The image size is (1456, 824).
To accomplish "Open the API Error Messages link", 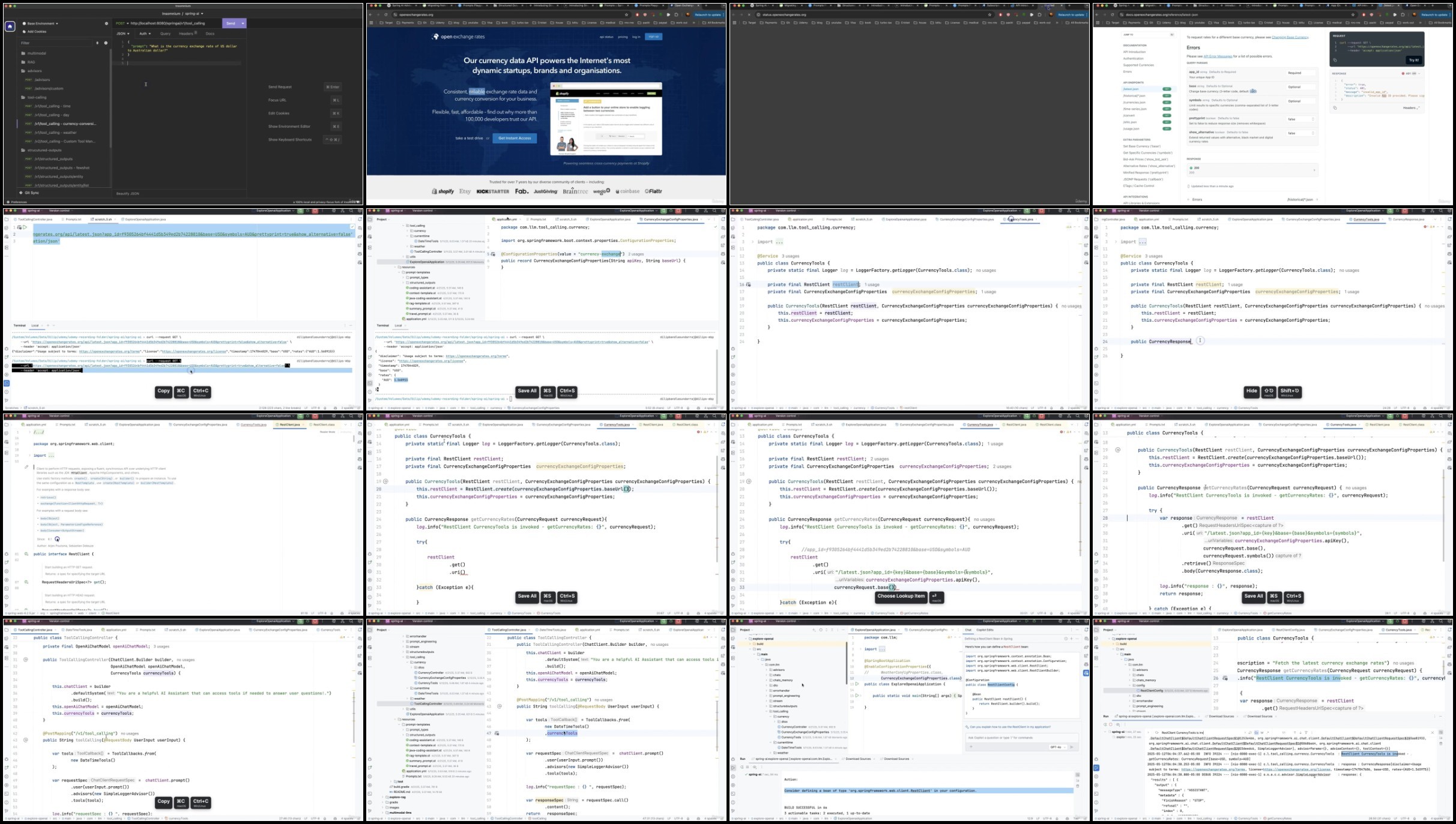I will pos(1218,56).
